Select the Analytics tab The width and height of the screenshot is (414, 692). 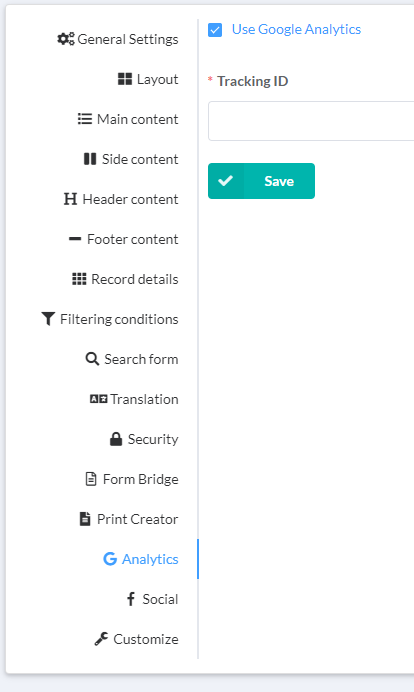pos(141,559)
